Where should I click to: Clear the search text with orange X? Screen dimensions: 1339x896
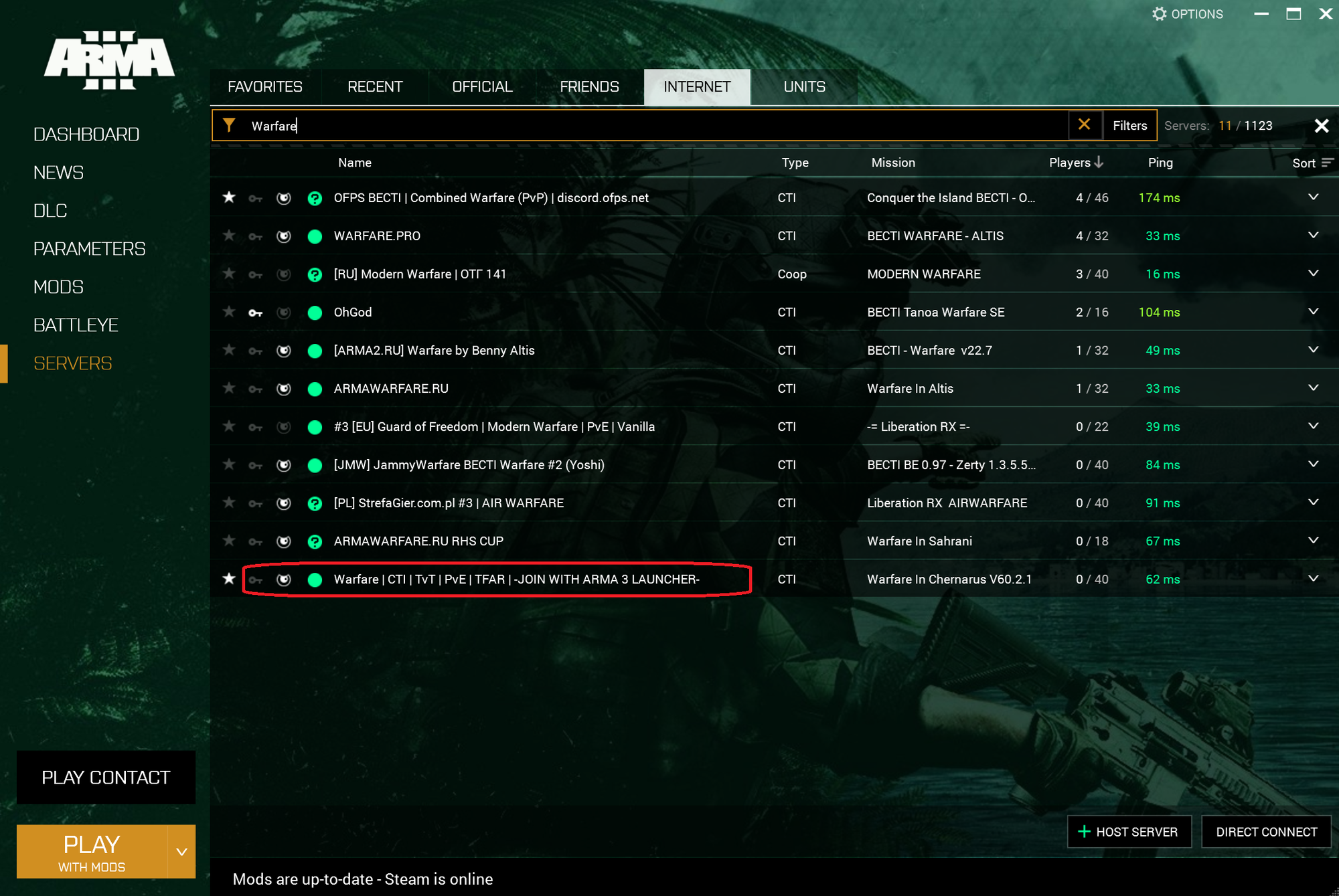click(1085, 124)
